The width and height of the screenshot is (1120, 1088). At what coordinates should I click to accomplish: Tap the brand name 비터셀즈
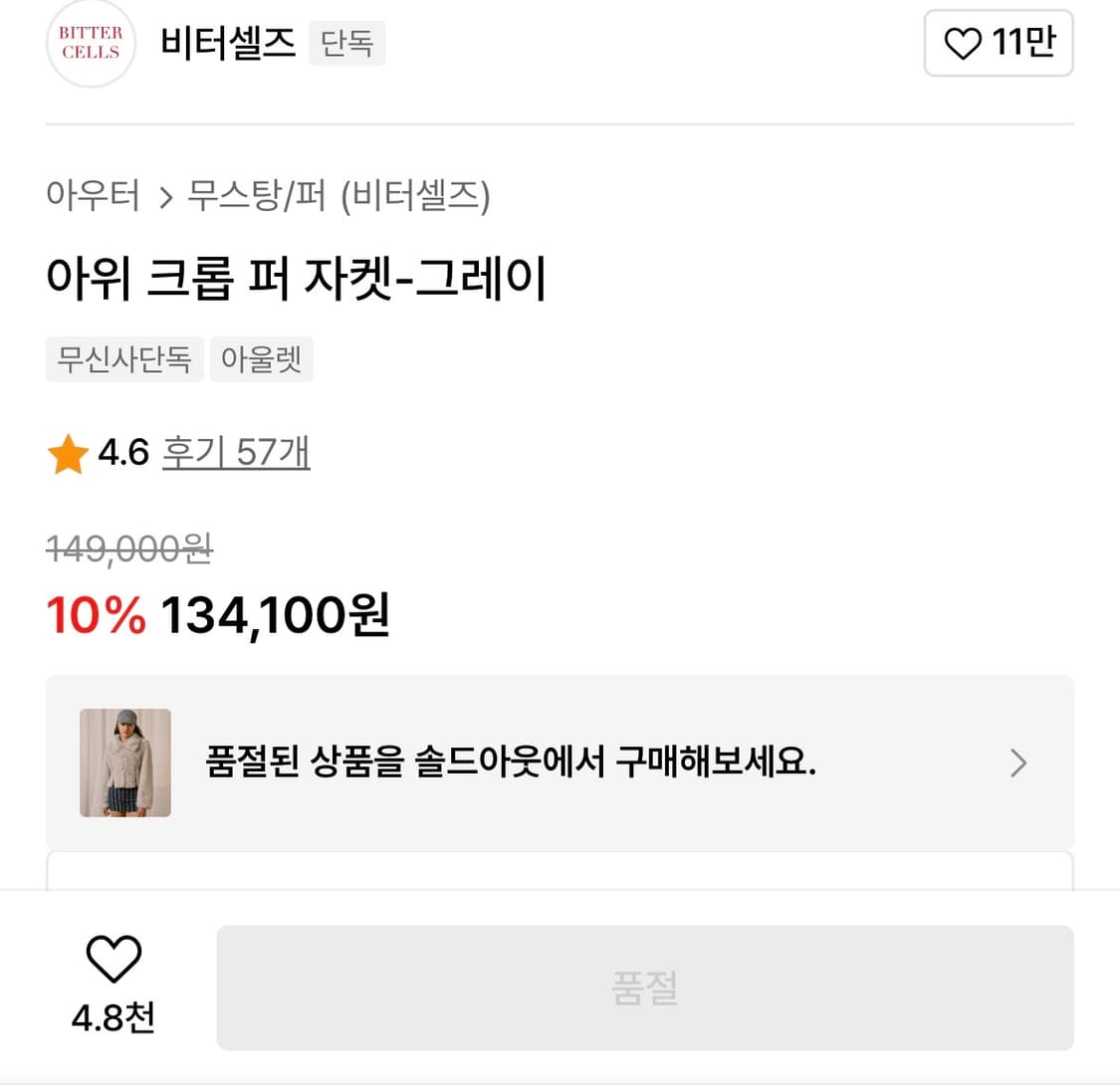pos(227,43)
